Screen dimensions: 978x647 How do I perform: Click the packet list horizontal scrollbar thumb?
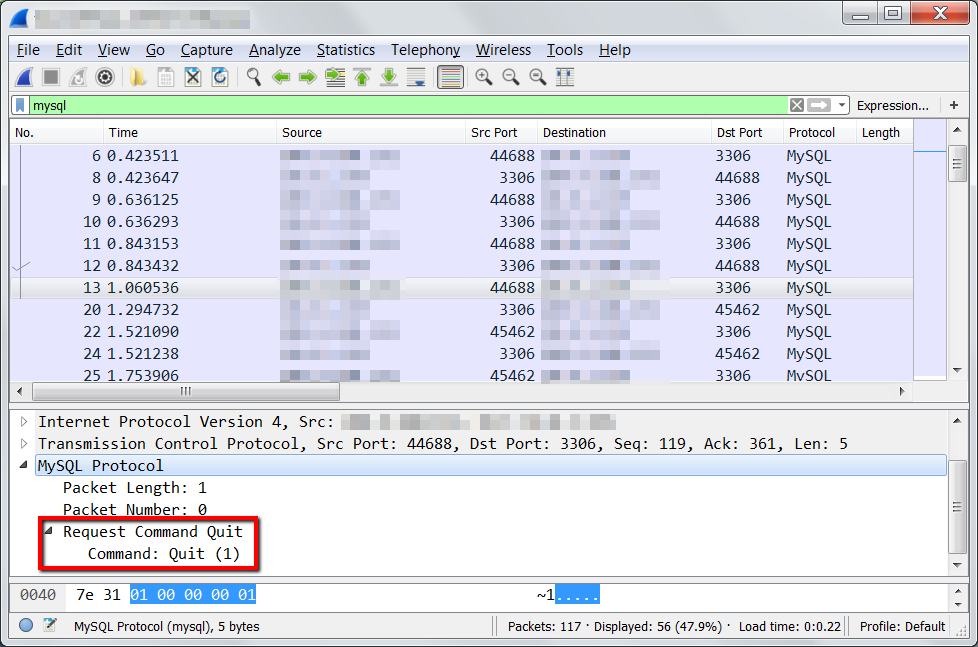[186, 392]
